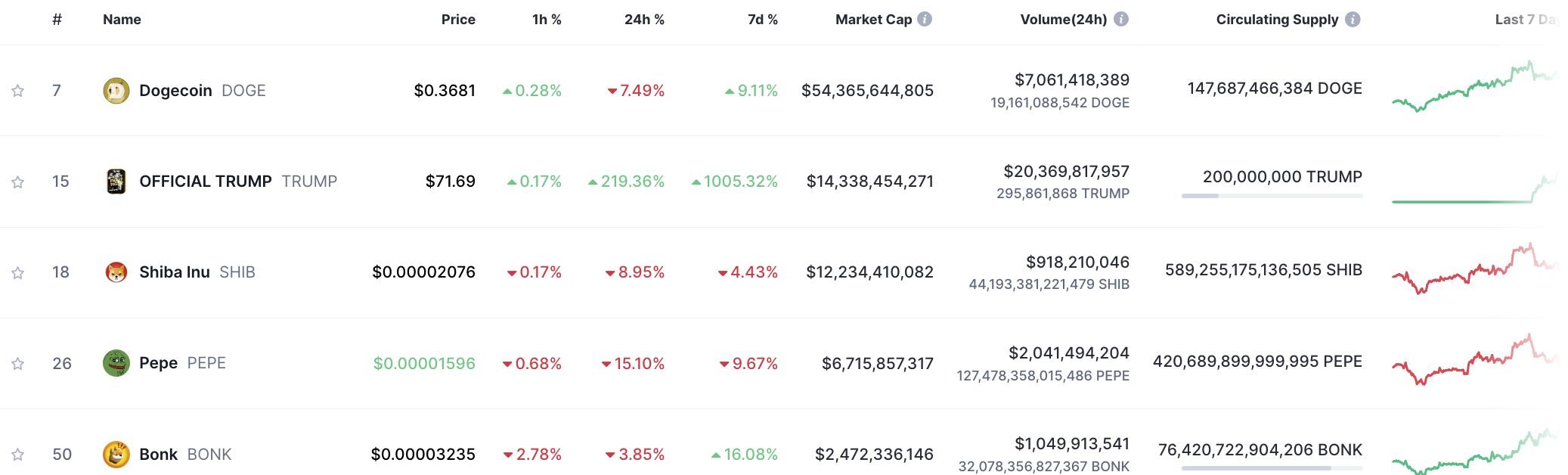This screenshot has height=475, width=1568.
Task: Click the OFFICIAL TRUMP coin logo
Action: click(116, 182)
